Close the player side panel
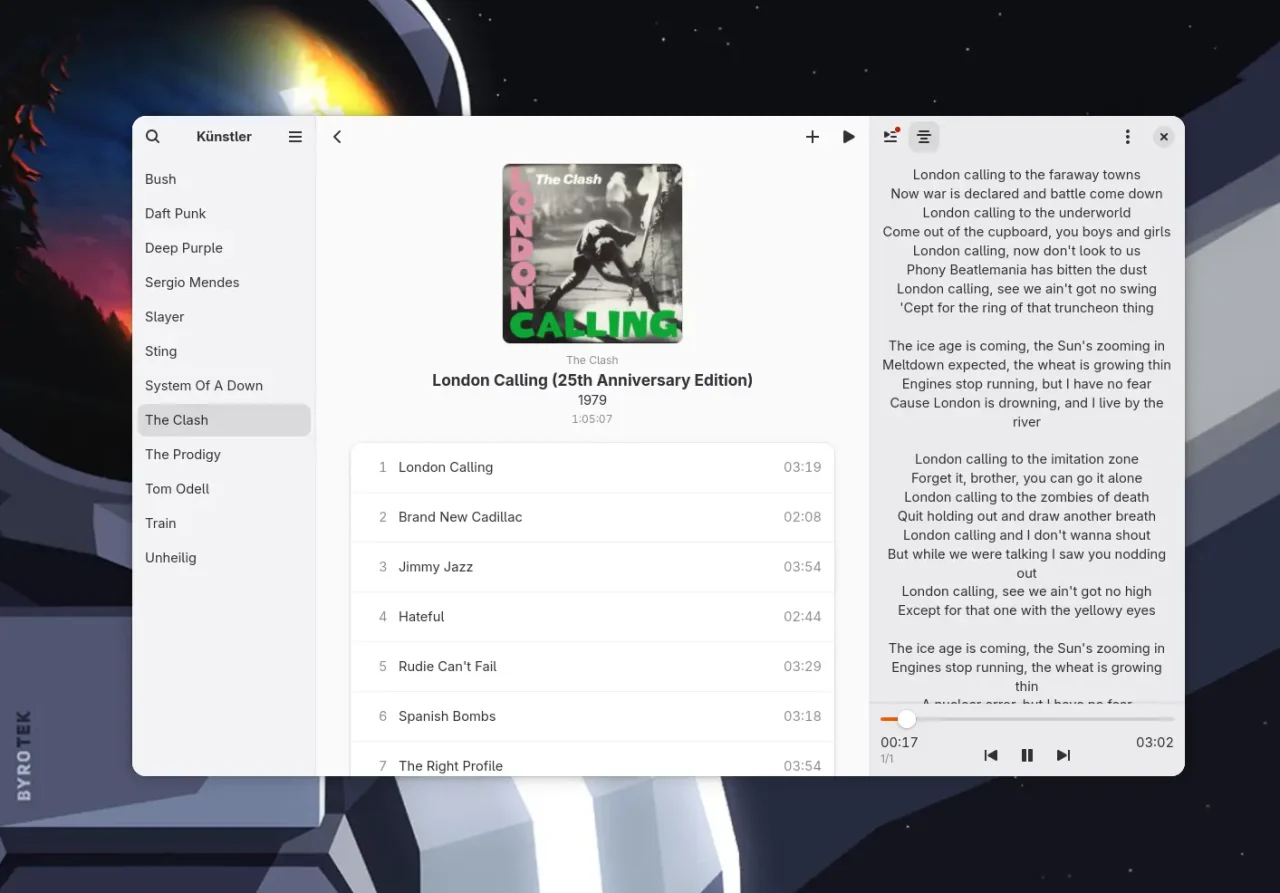Viewport: 1280px width, 893px height. pyautogui.click(x=1163, y=137)
